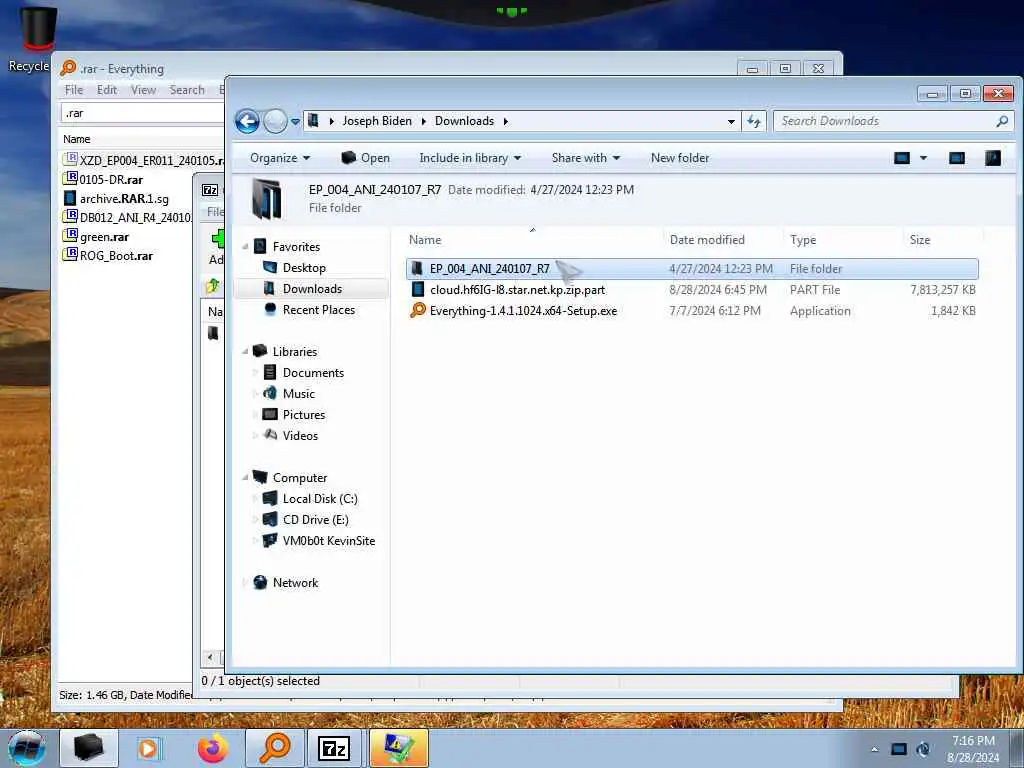Click the Windows Start orb

click(x=26, y=748)
